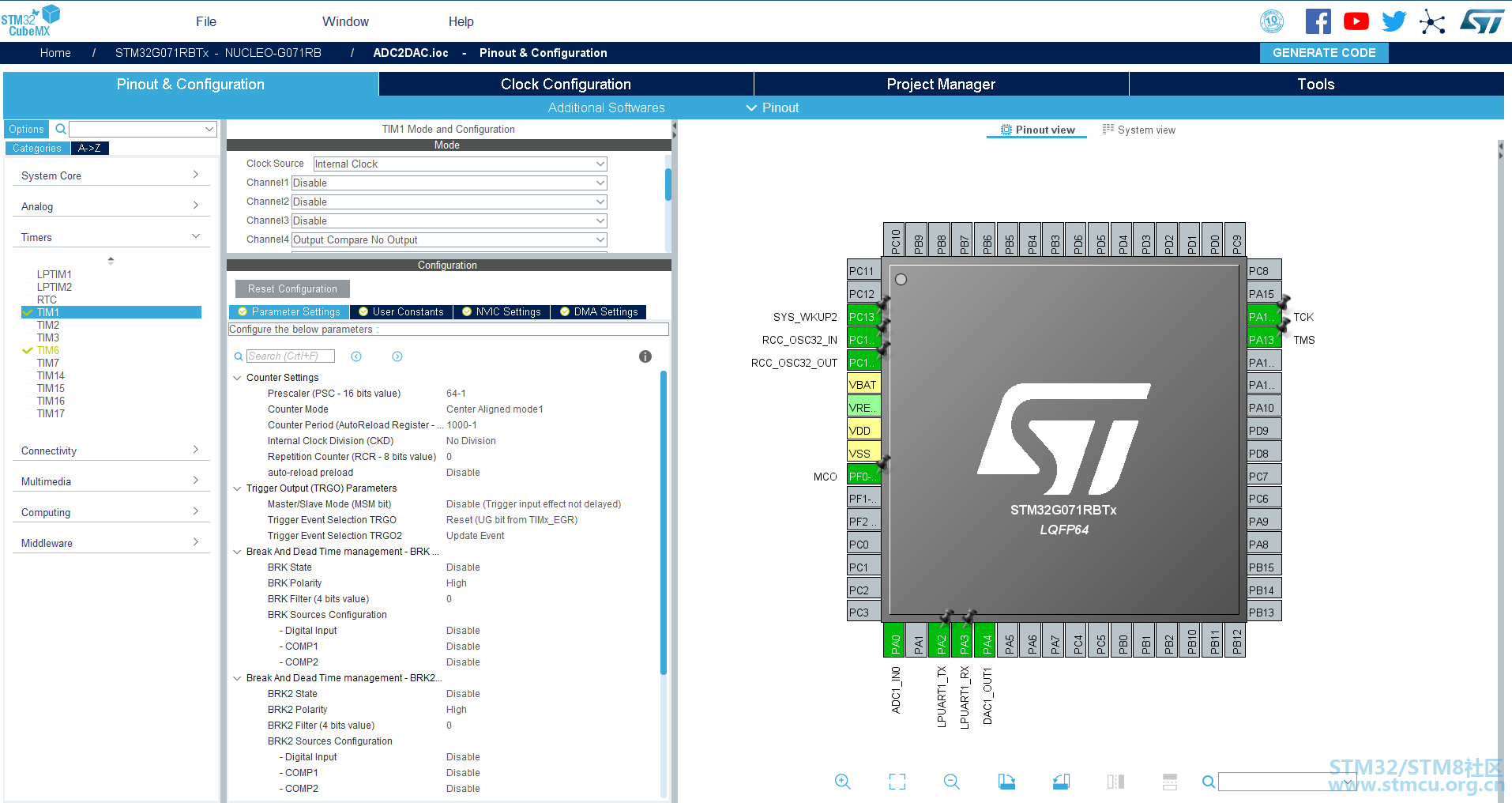The width and height of the screenshot is (1512, 803).
Task: Open the Pinout dropdown menu
Action: tap(773, 107)
